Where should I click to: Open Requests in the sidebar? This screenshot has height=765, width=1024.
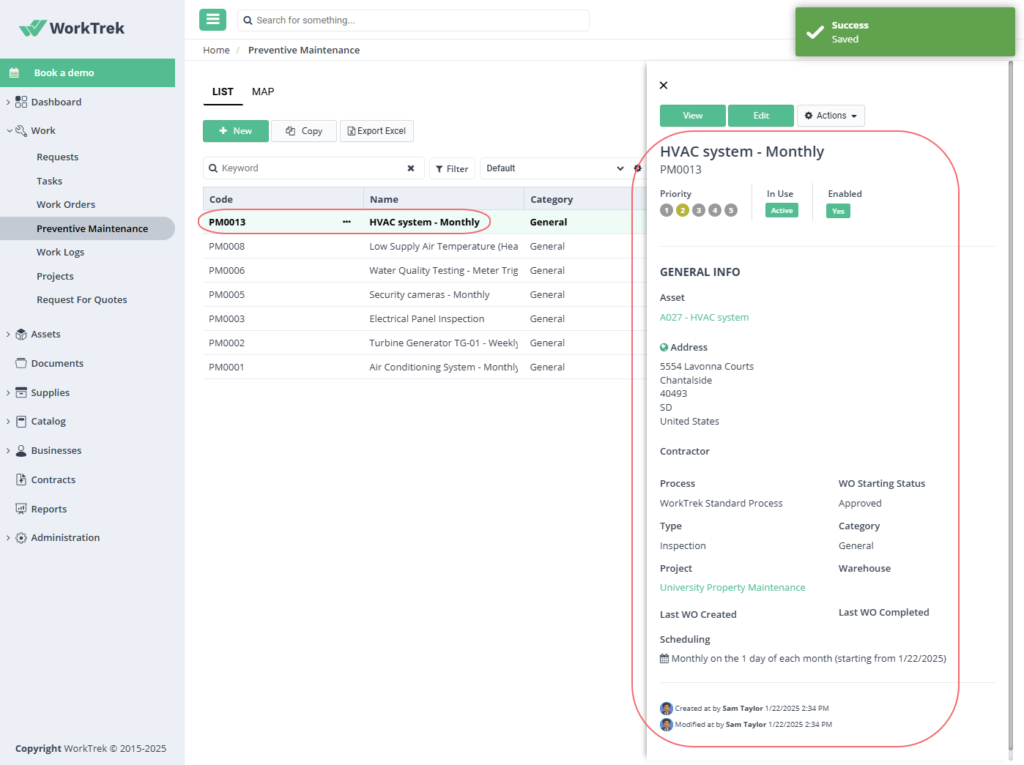[57, 157]
